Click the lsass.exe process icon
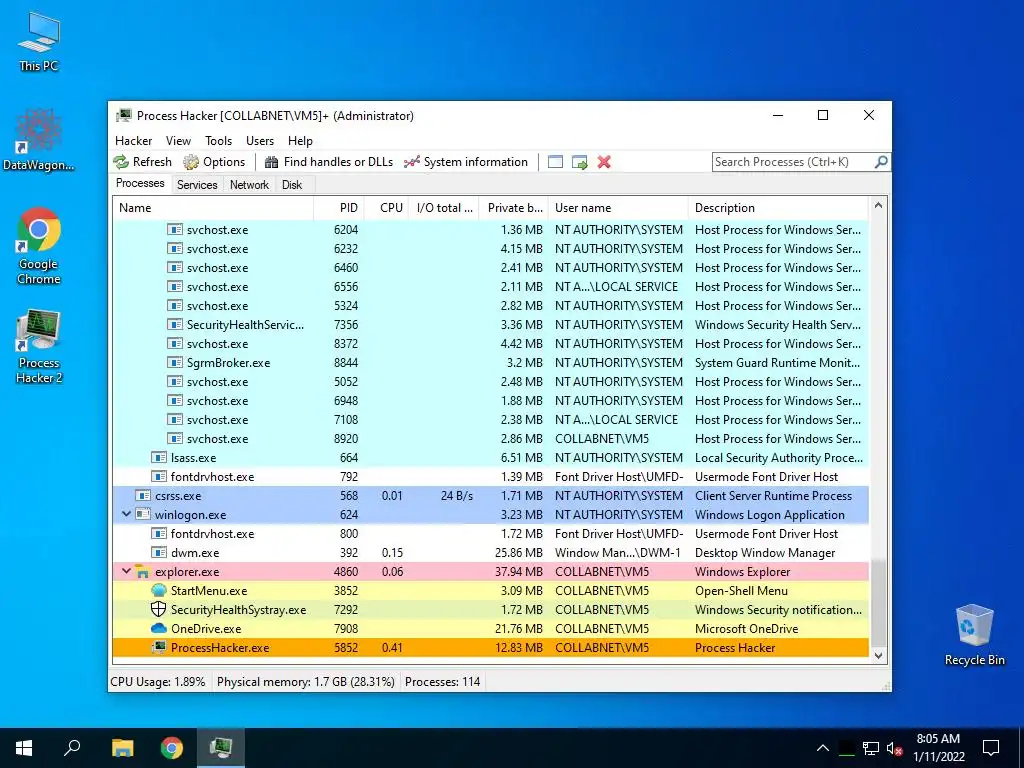 click(159, 458)
